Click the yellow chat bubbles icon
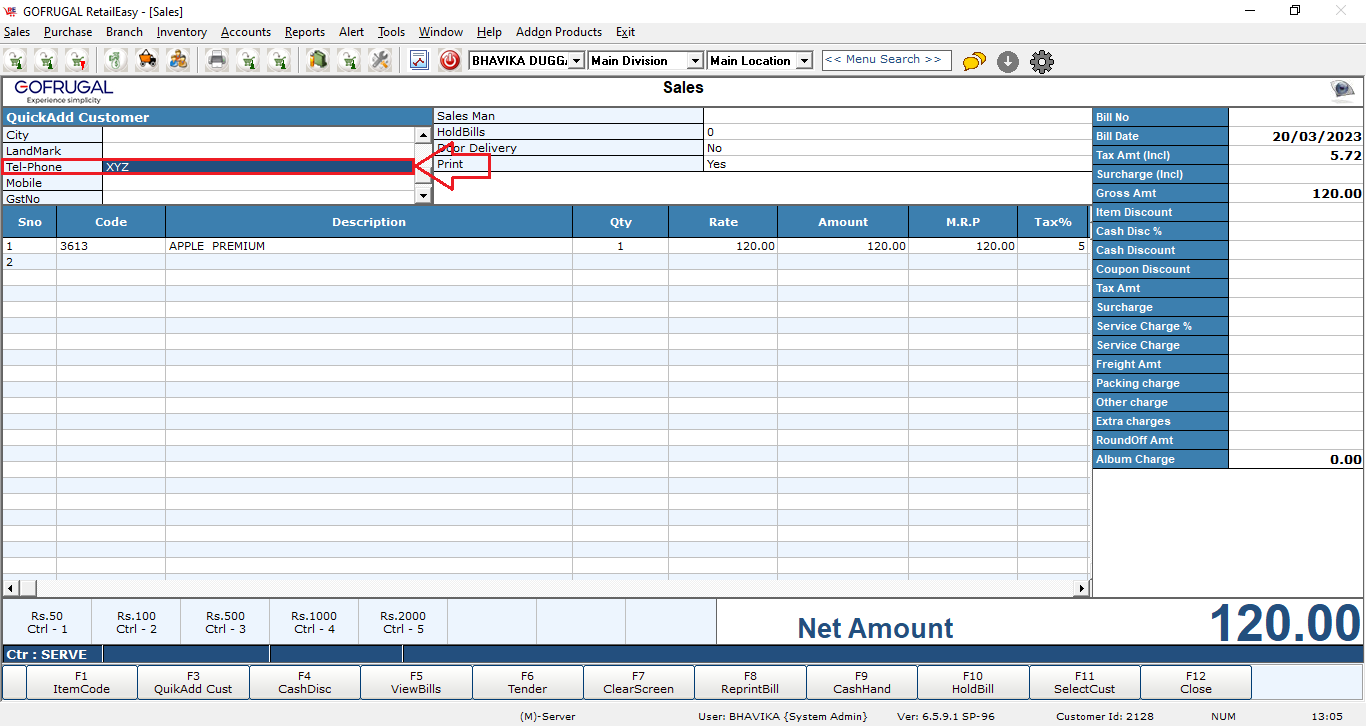 973,62
